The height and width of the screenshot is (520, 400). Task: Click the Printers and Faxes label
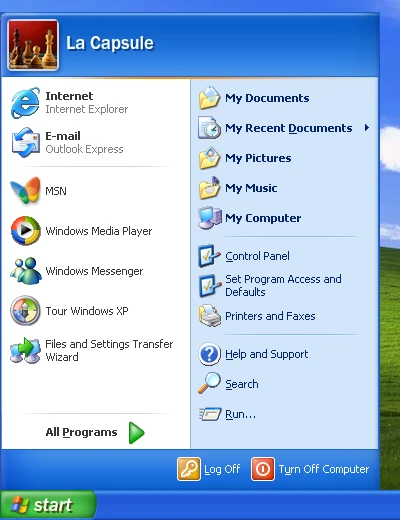270,316
